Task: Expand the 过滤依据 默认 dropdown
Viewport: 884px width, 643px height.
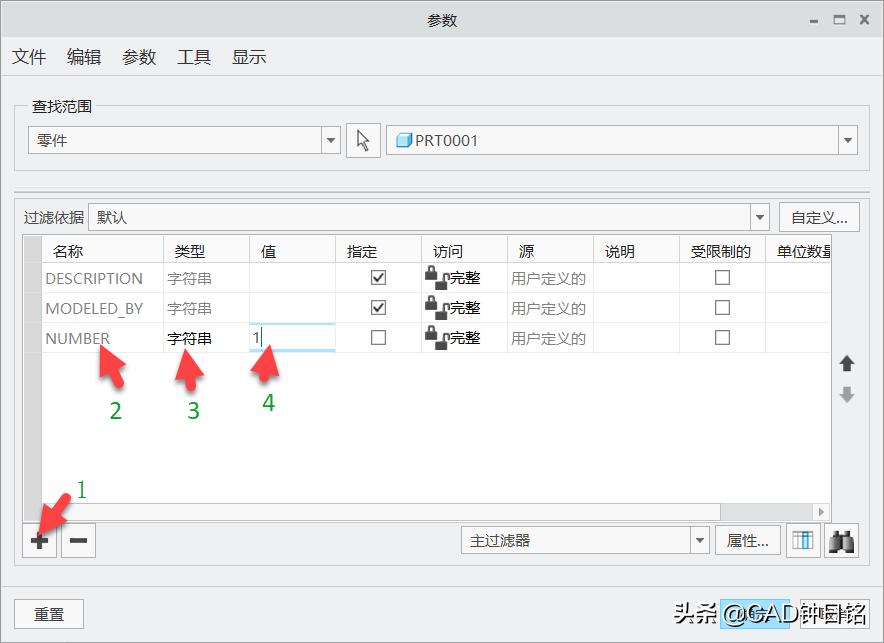Action: tap(761, 216)
